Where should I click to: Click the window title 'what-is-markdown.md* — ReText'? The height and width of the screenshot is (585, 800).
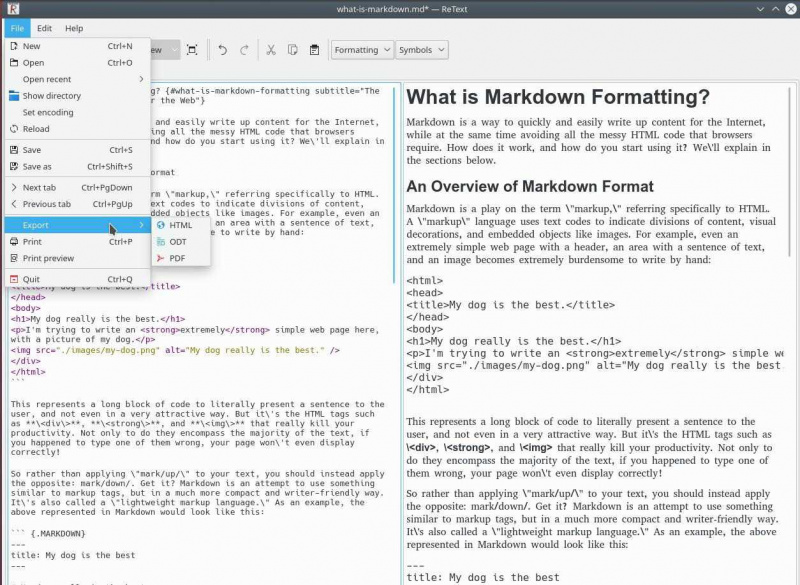(x=402, y=9)
